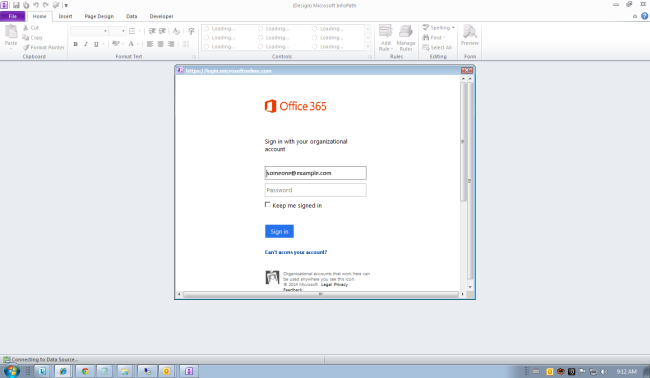Open the font size combo box
The width and height of the screenshot is (650, 378).
(x=117, y=31)
